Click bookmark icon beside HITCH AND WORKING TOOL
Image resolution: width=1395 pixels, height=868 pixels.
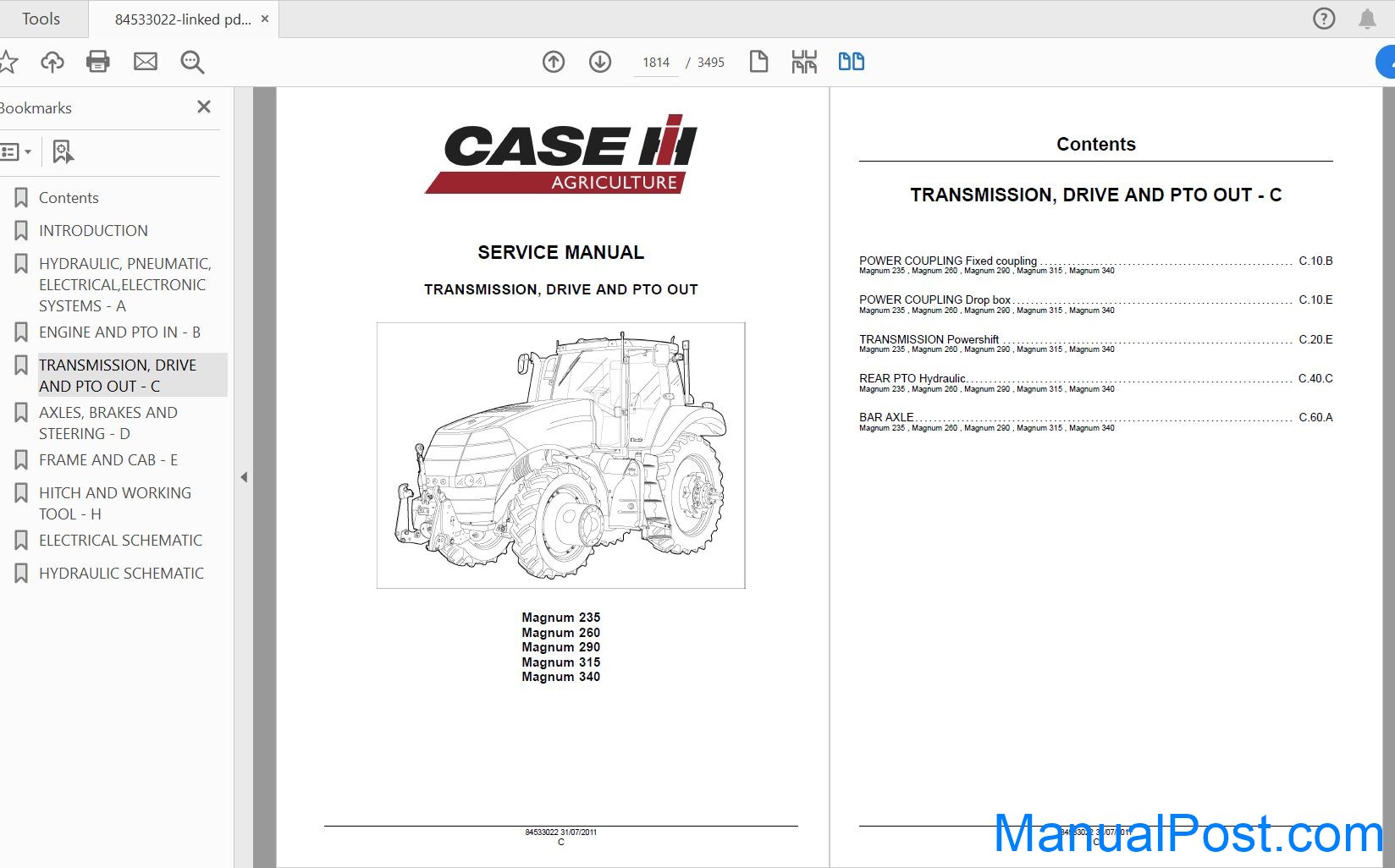(x=21, y=493)
